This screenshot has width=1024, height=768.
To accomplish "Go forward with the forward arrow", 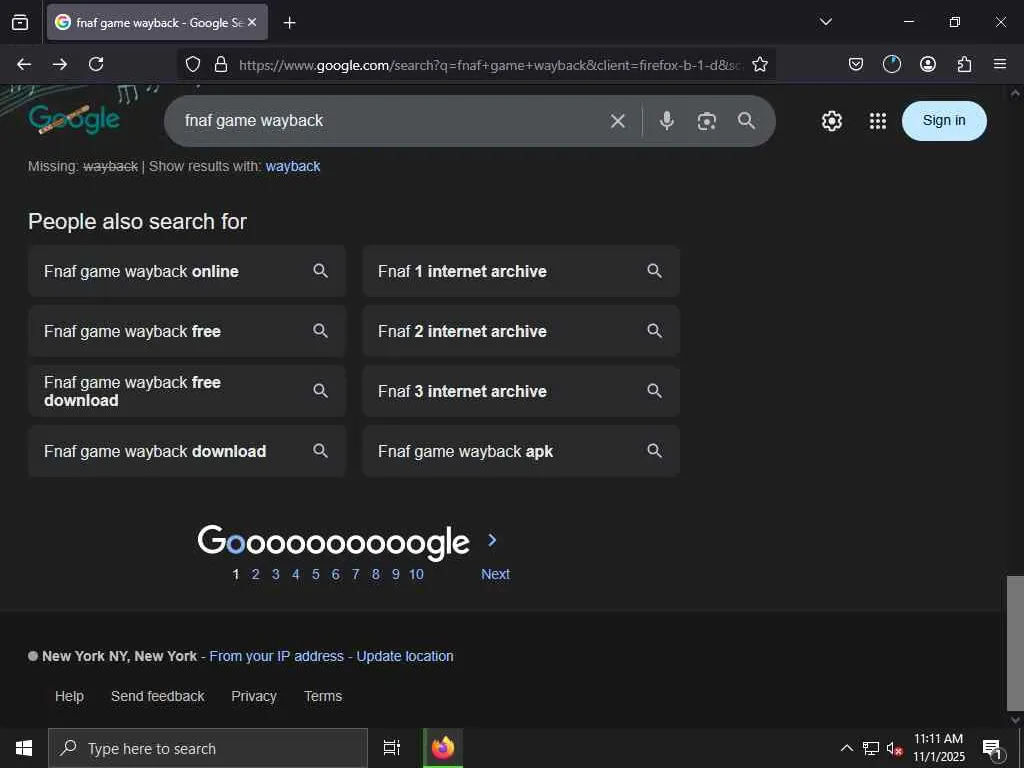I will point(60,64).
